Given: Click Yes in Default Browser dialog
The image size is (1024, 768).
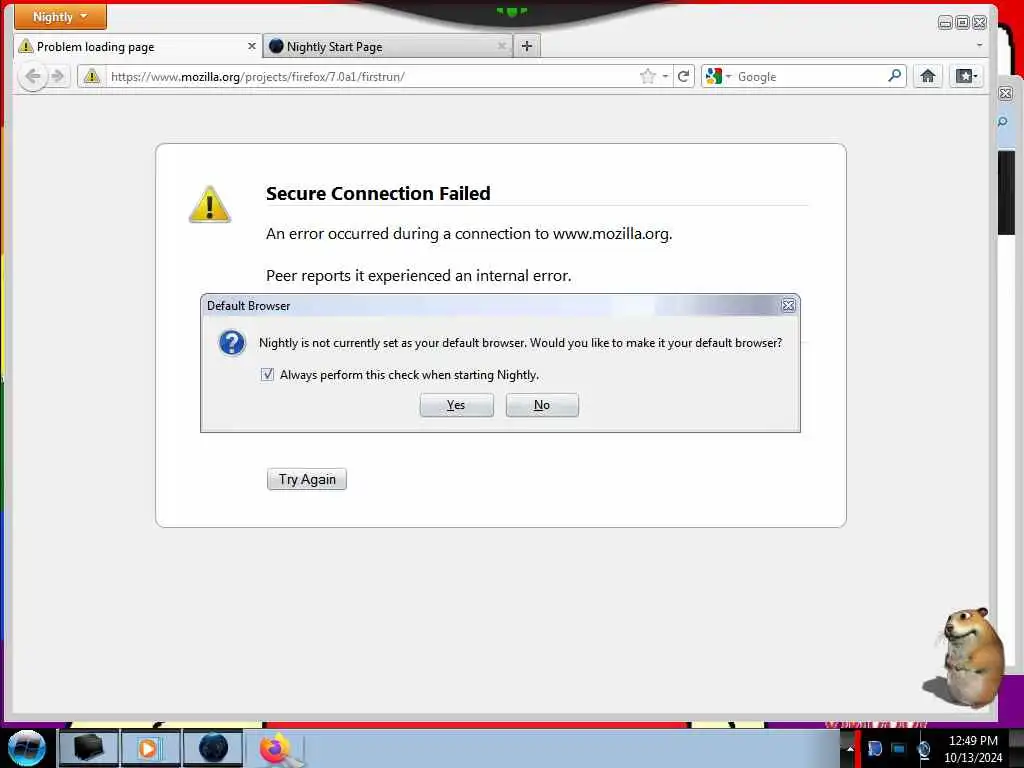Looking at the screenshot, I should point(456,405).
